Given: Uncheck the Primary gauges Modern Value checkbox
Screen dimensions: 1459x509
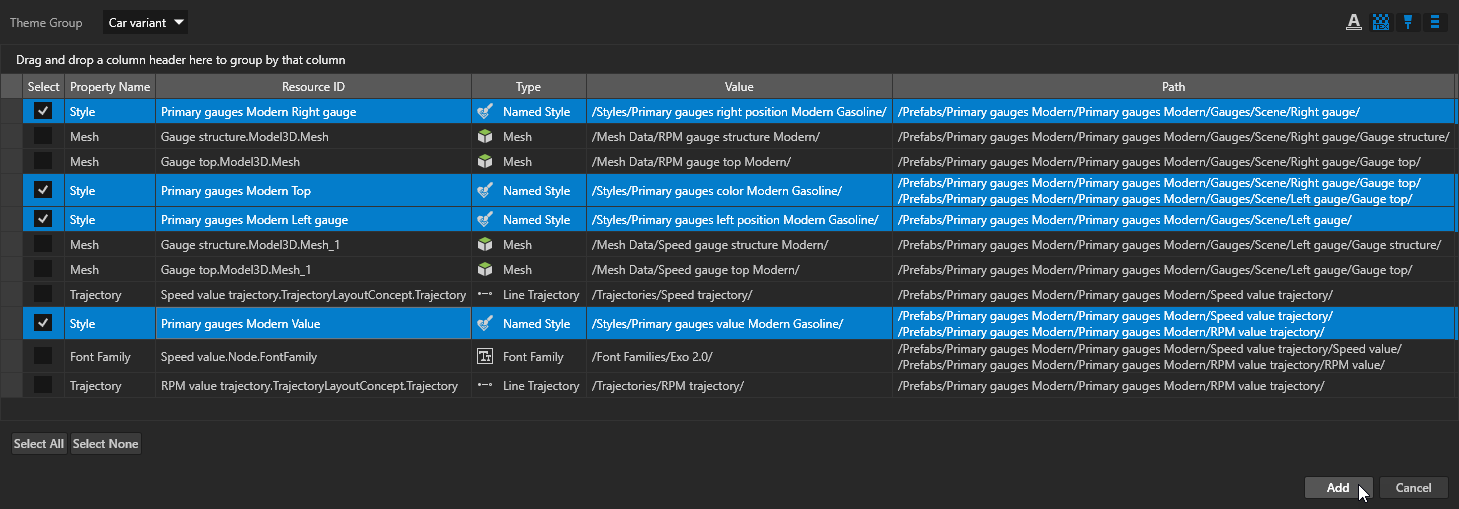Looking at the screenshot, I should [43, 324].
